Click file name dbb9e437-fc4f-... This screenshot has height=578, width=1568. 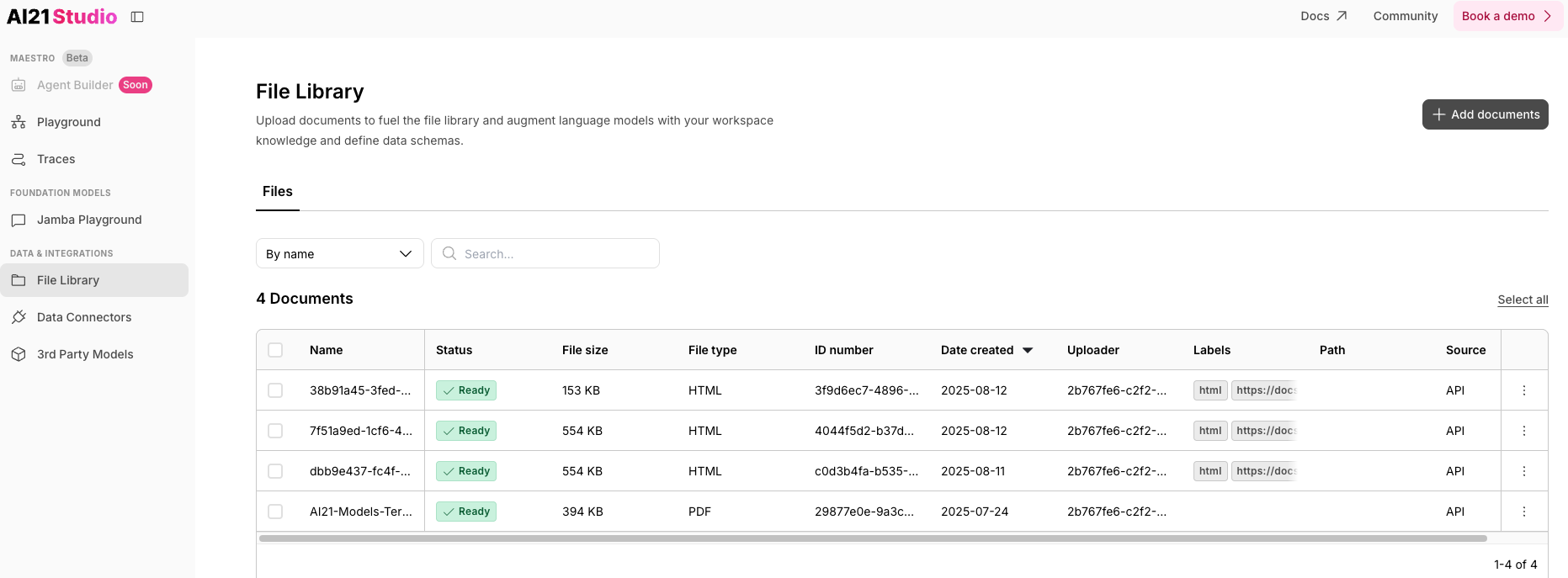360,471
